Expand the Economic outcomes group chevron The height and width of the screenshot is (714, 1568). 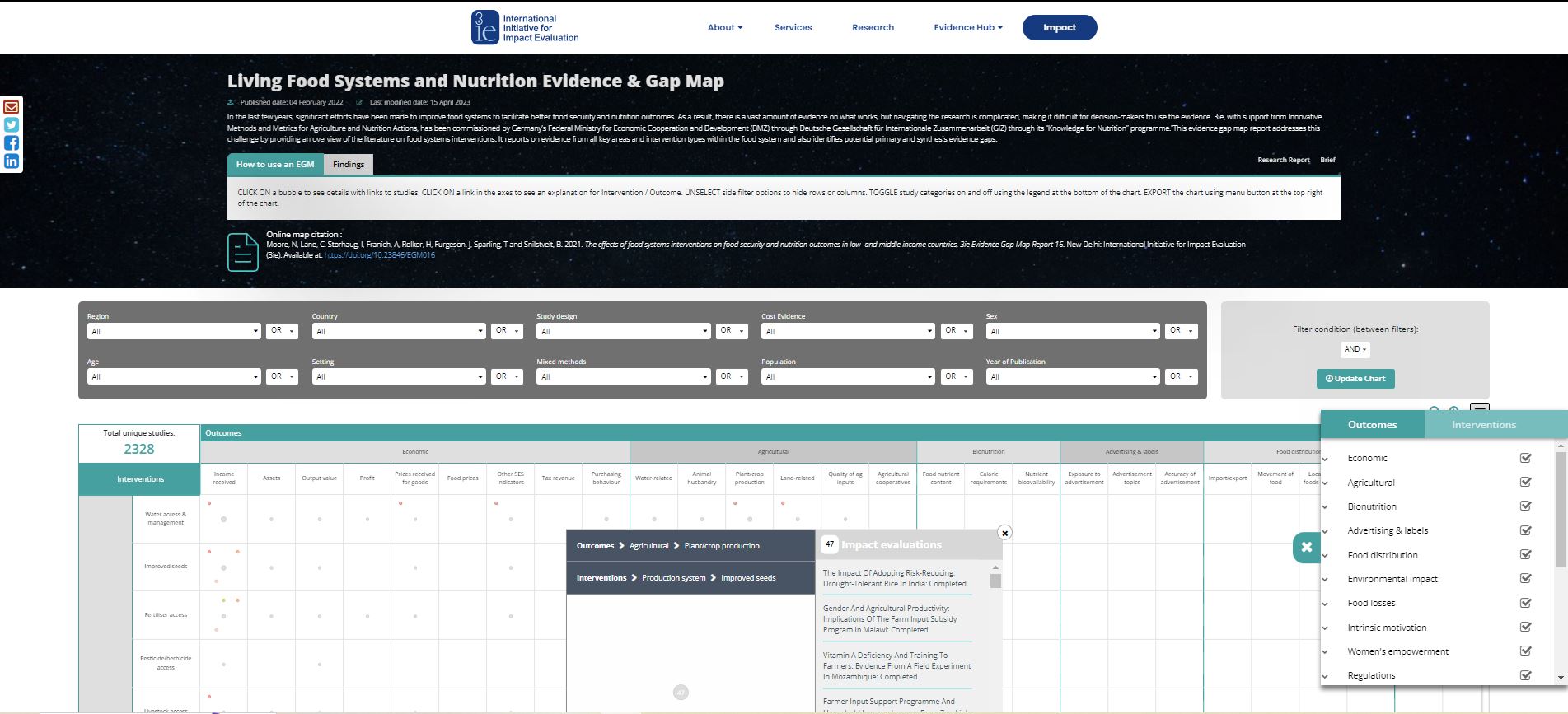(x=1326, y=459)
